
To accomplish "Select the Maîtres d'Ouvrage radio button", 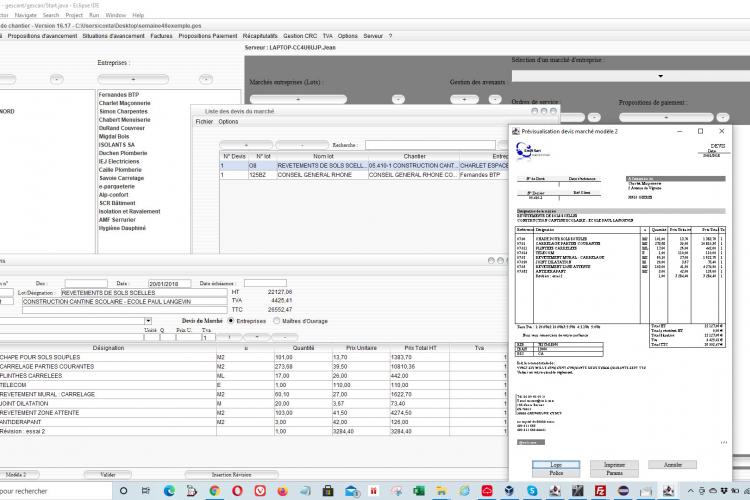I will pos(276,321).
